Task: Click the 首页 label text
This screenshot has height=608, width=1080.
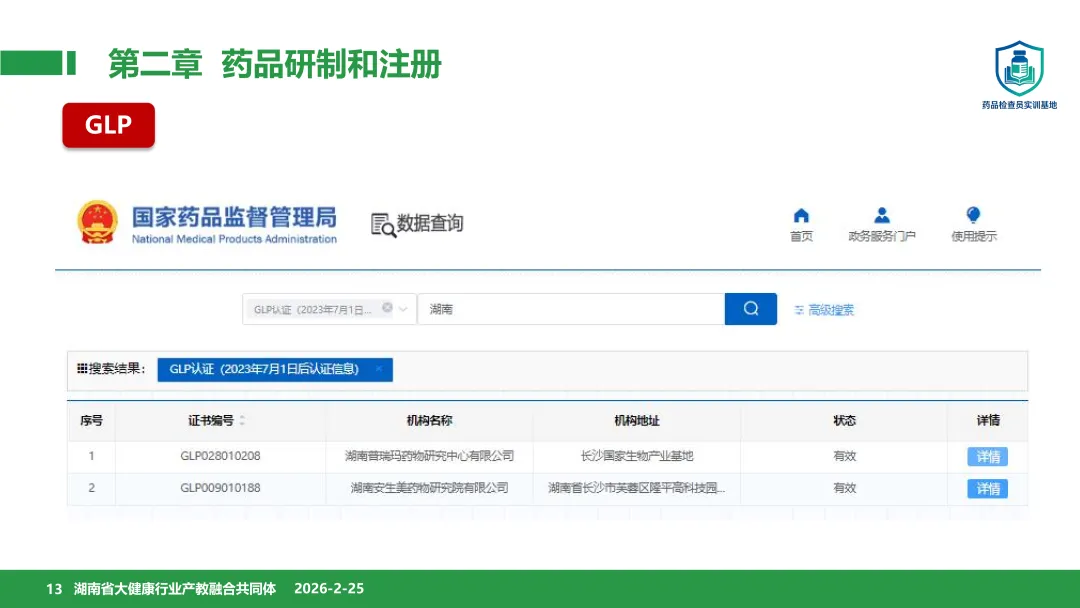Action: pyautogui.click(x=801, y=236)
